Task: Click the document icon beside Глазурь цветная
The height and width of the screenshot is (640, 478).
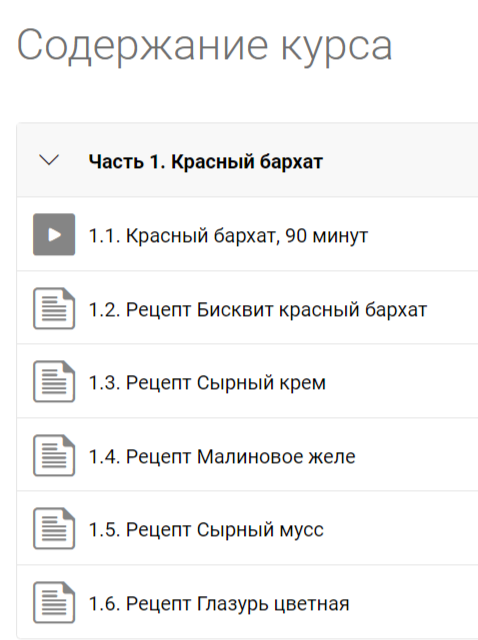Action: [54, 602]
